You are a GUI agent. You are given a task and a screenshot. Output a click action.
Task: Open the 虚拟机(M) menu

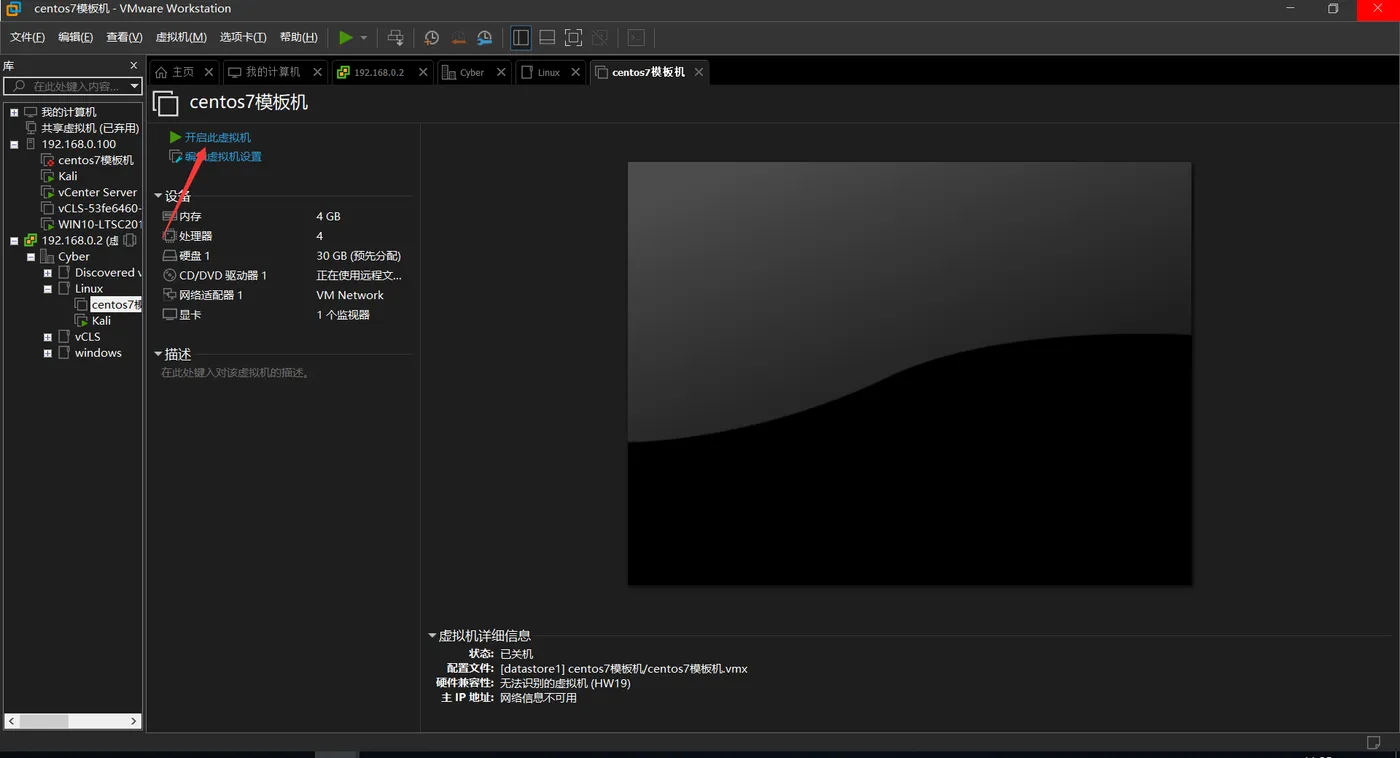pos(181,38)
